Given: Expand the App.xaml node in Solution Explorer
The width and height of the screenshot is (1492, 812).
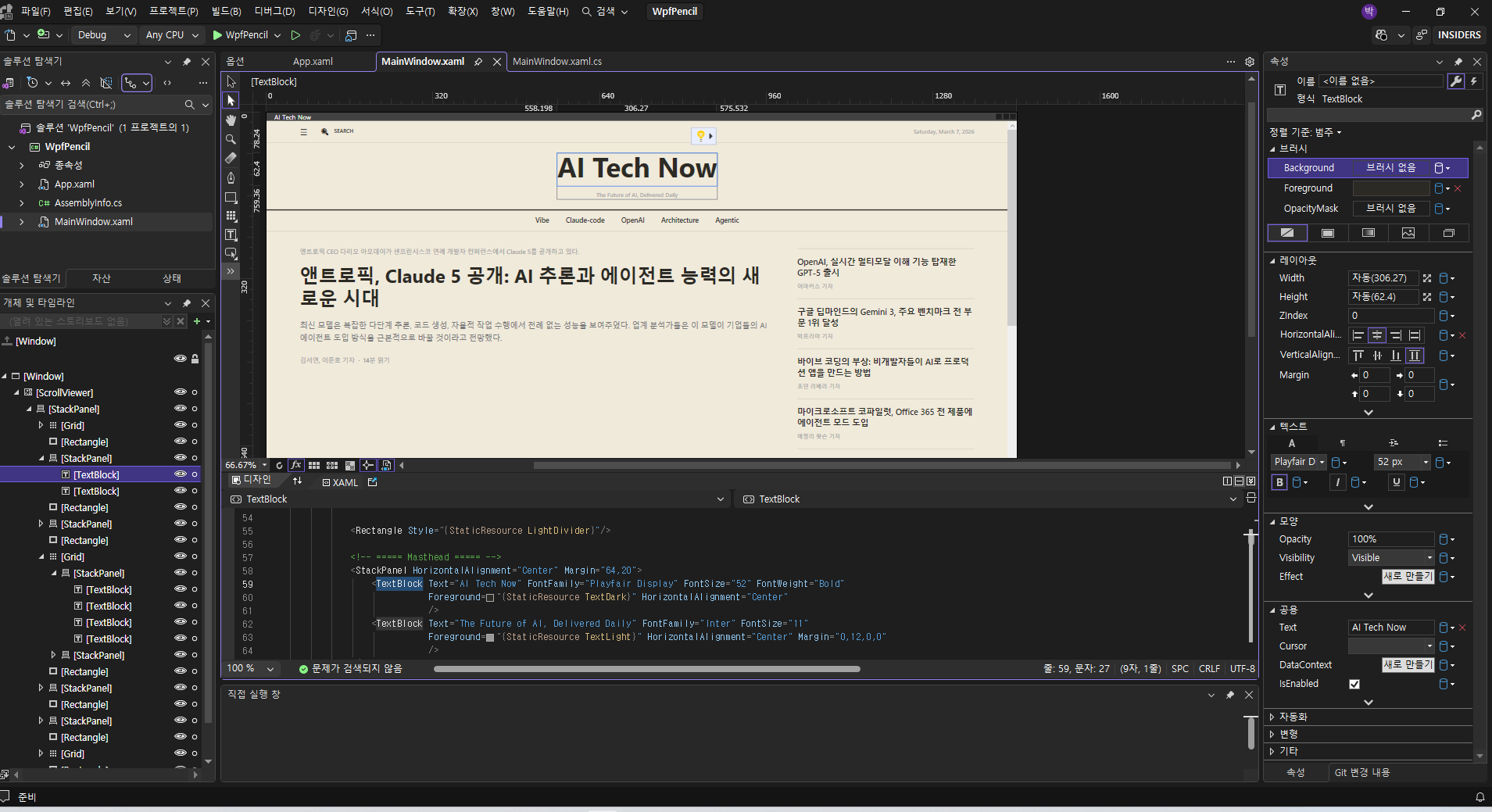Looking at the screenshot, I should pyautogui.click(x=21, y=184).
